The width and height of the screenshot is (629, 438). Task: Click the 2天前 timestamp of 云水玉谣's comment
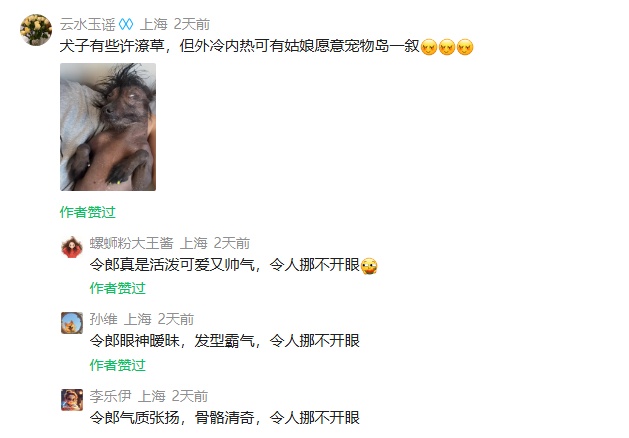pyautogui.click(x=192, y=24)
